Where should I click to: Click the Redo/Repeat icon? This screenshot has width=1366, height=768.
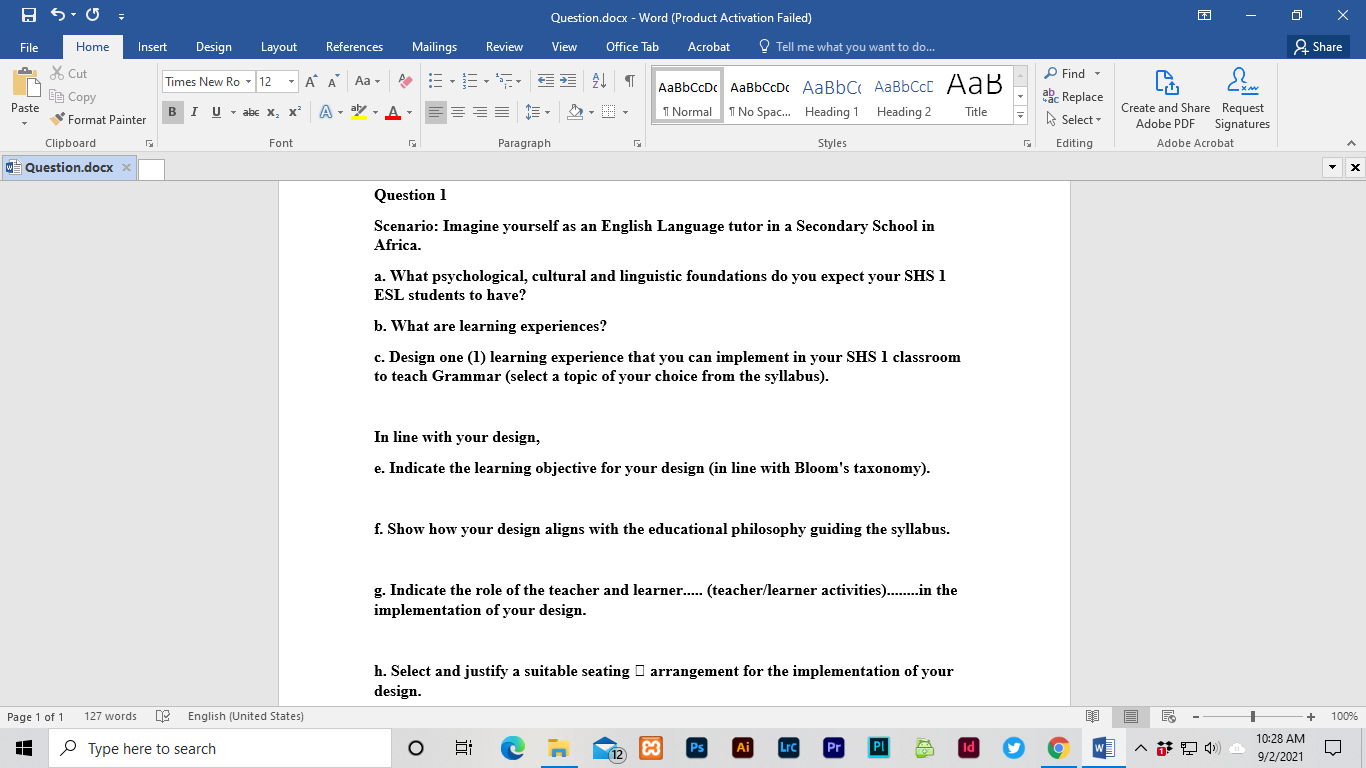93,16
